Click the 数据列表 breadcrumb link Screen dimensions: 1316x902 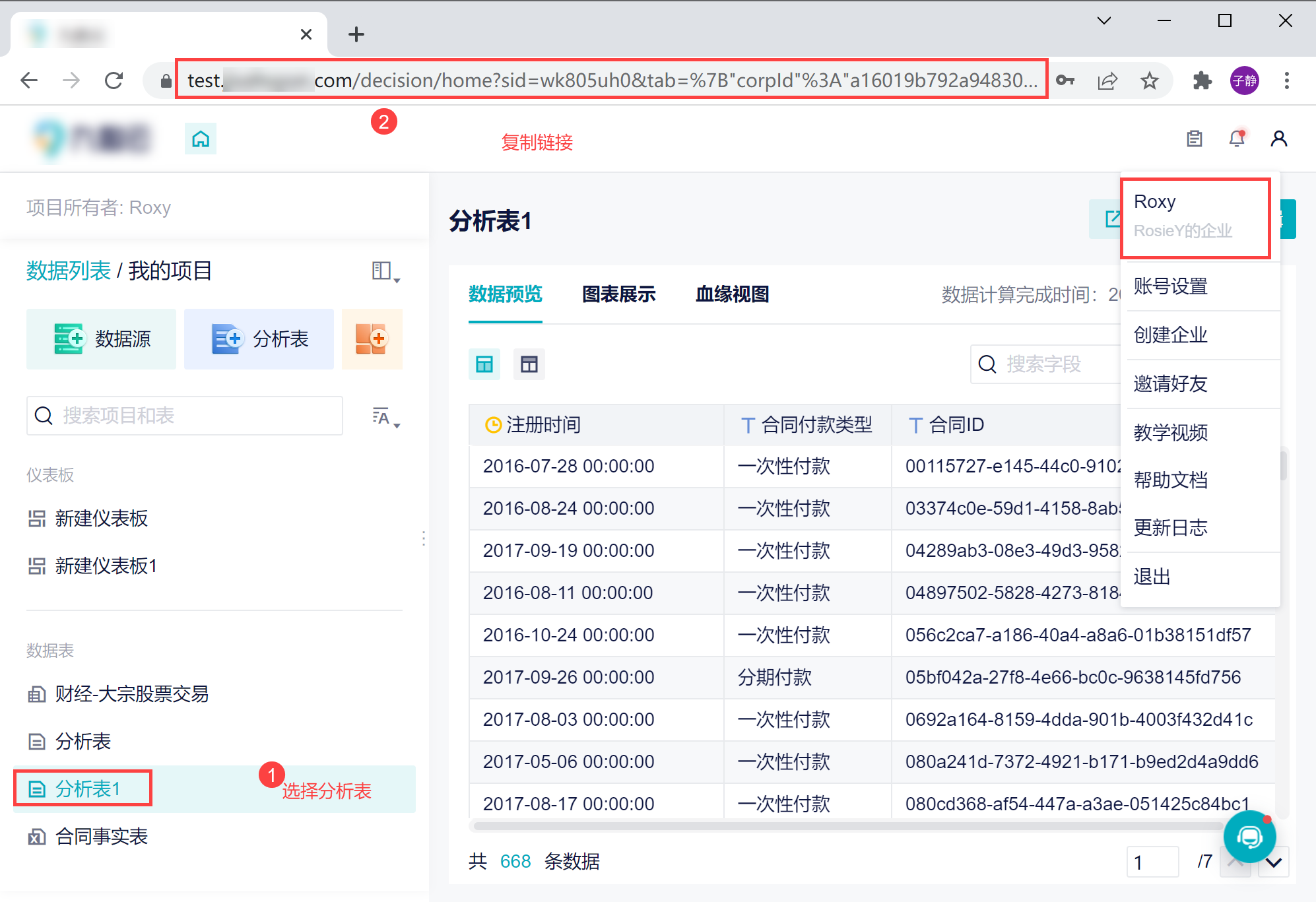(69, 271)
